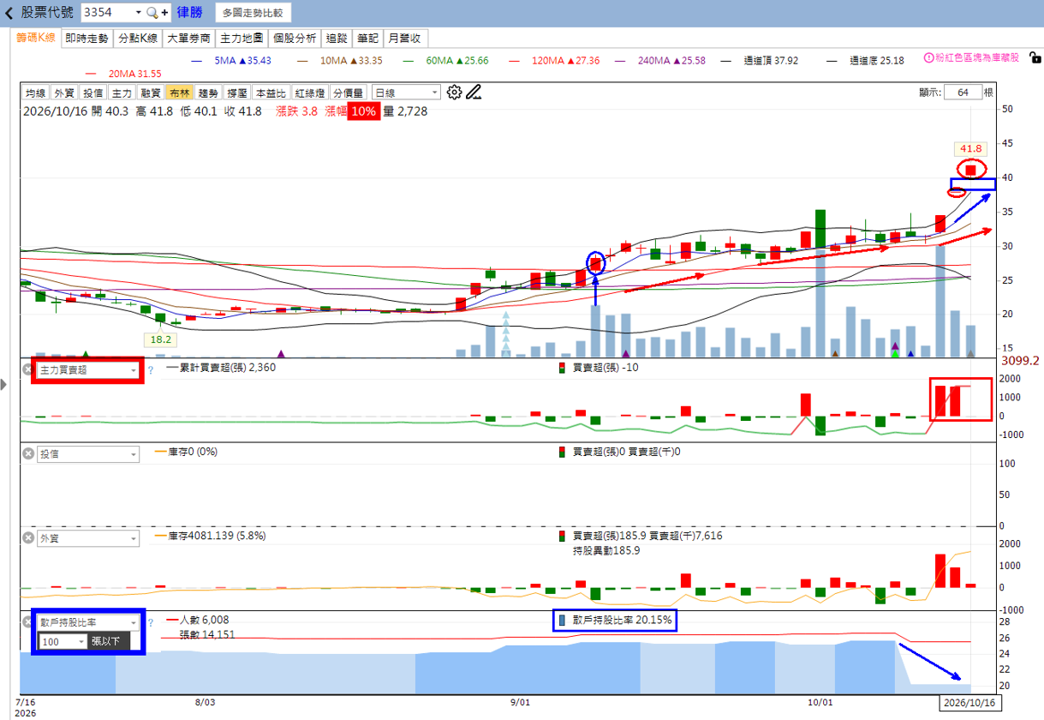
Task: Click the 本益比 button
Action: [x=271, y=93]
